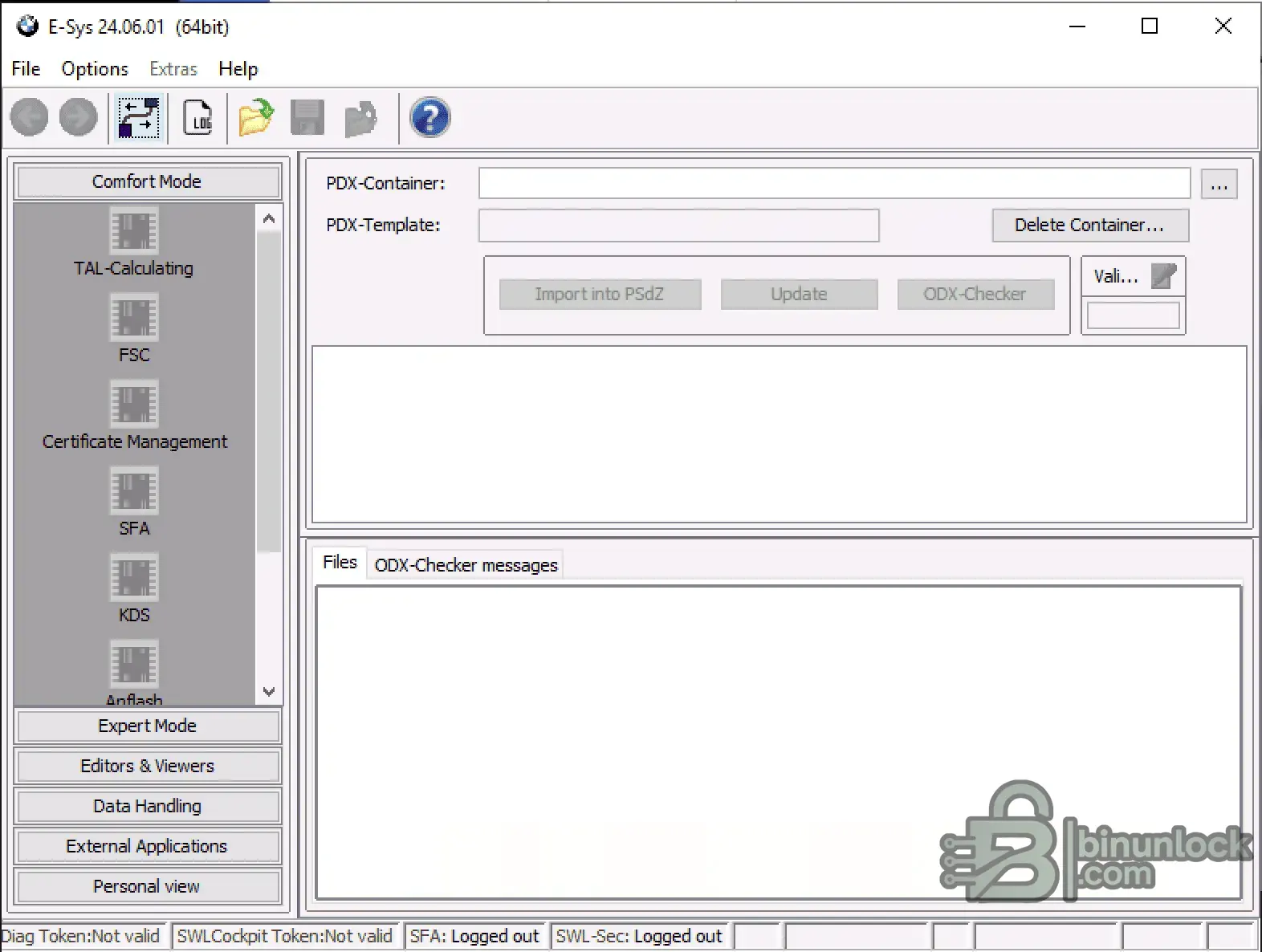This screenshot has height=952, width=1262.
Task: Open the Anflash module icon
Action: tap(134, 664)
